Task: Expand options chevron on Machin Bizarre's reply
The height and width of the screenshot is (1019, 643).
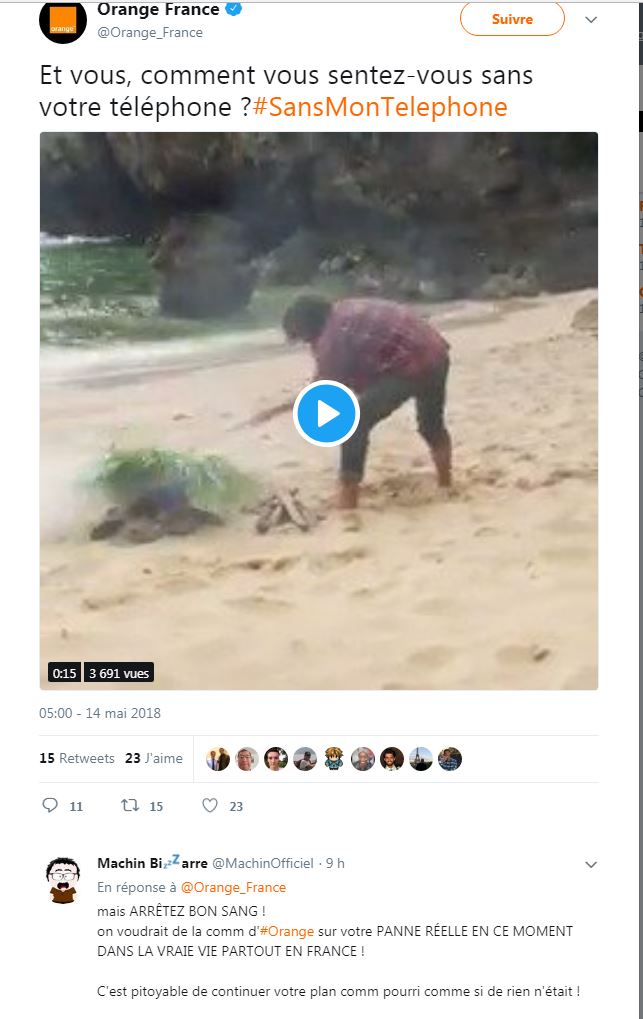Action: pyautogui.click(x=591, y=864)
